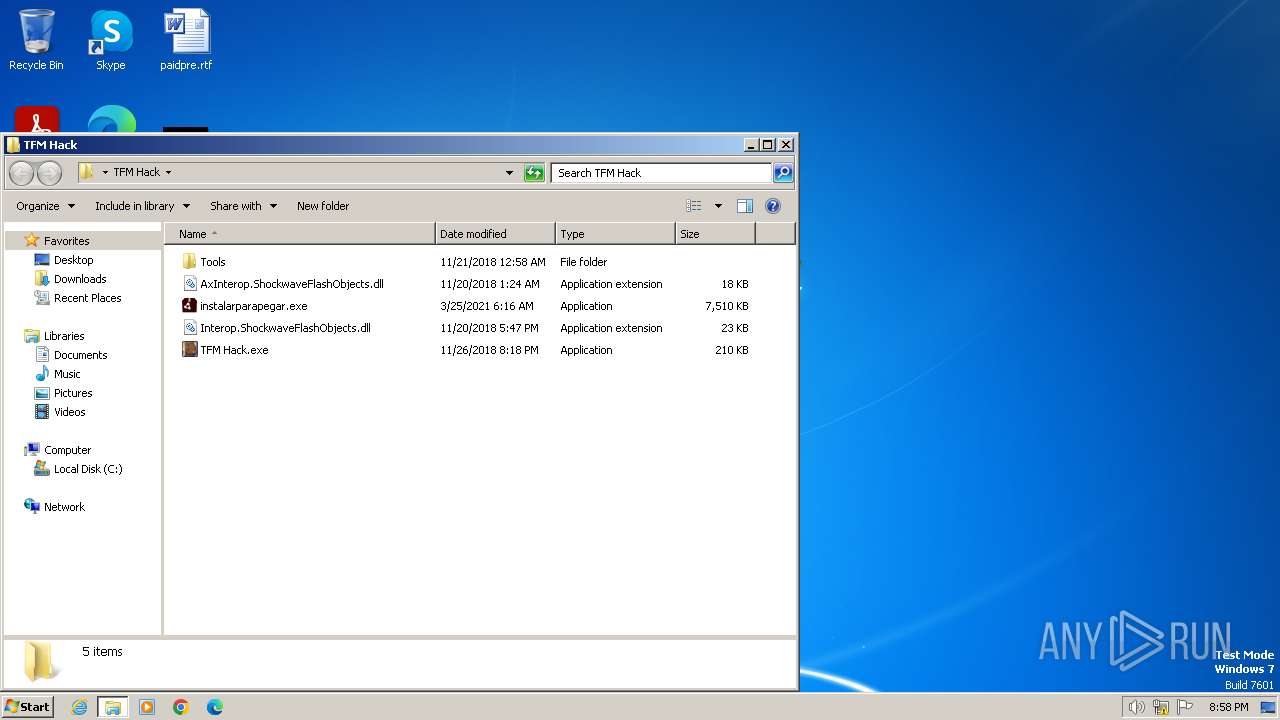Open the Start menu
Viewport: 1280px width, 720px height.
tap(28, 707)
